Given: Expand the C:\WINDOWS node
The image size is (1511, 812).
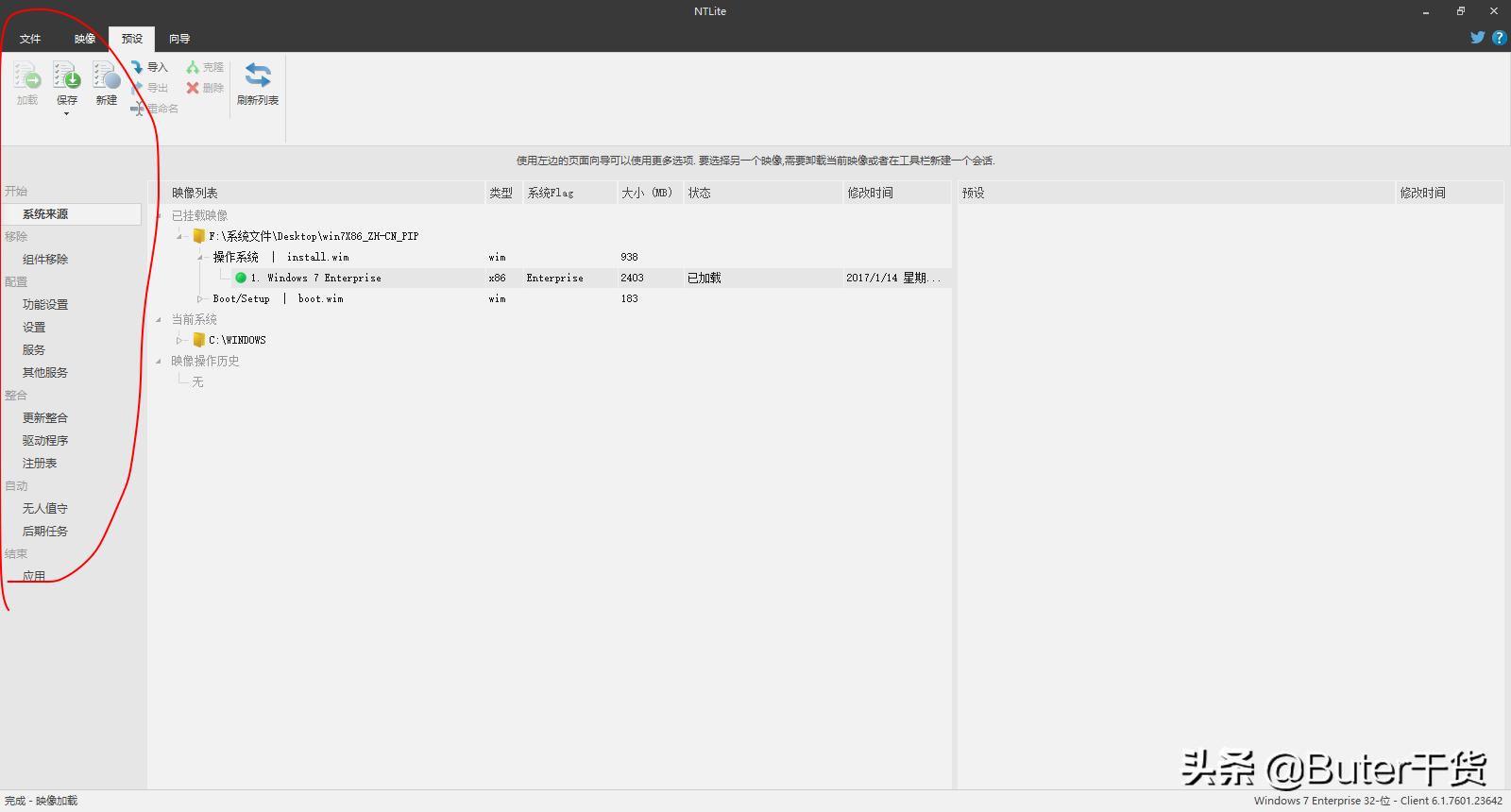Looking at the screenshot, I should tap(179, 340).
